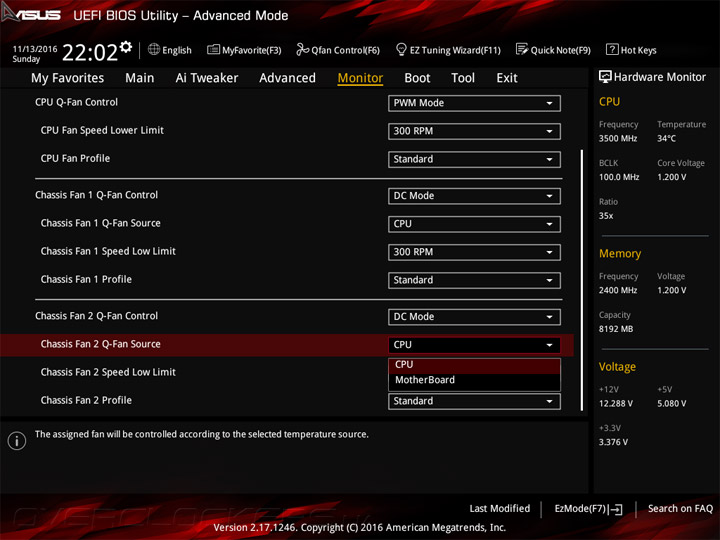The width and height of the screenshot is (720, 540).
Task: Switch to EzMode(F7)
Action: 588,509
